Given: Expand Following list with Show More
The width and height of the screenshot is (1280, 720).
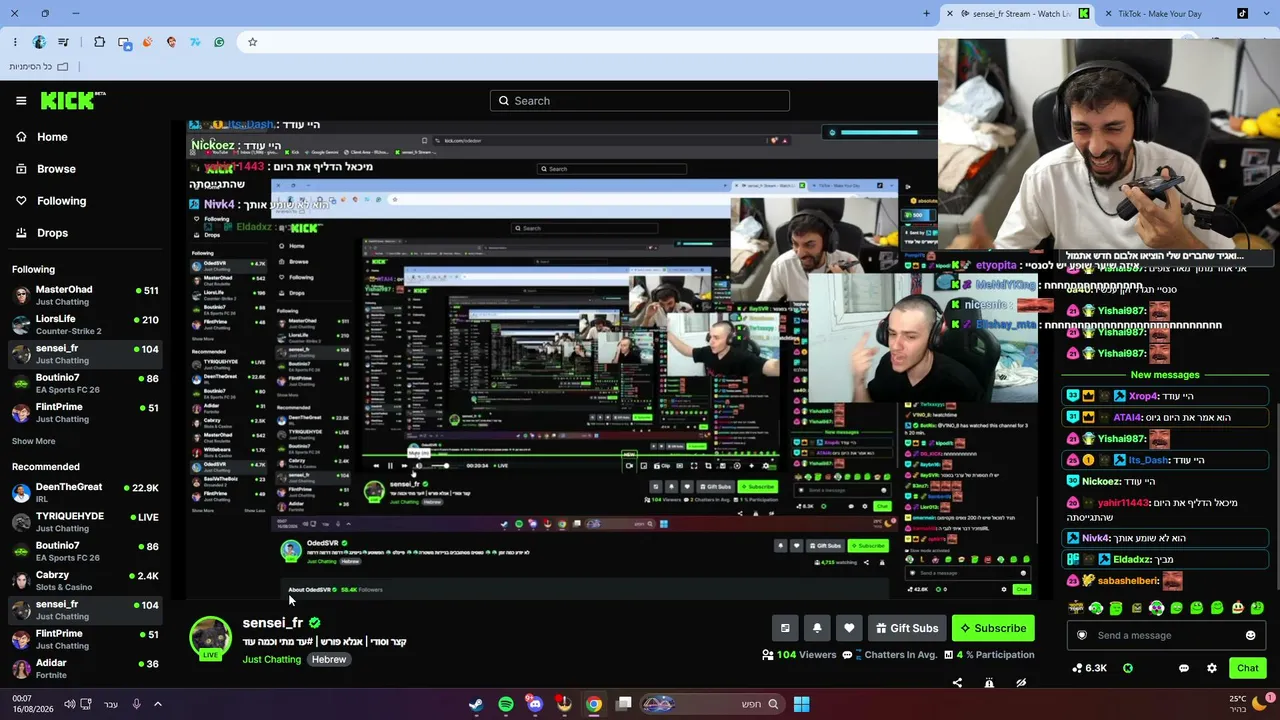Looking at the screenshot, I should pyautogui.click(x=34, y=441).
